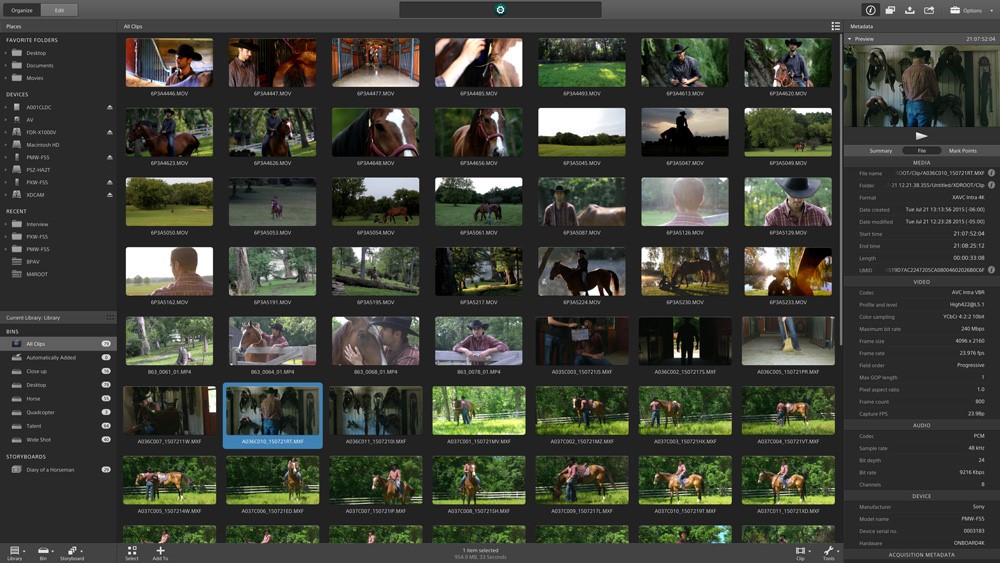Click the Organize mode button

22,10
